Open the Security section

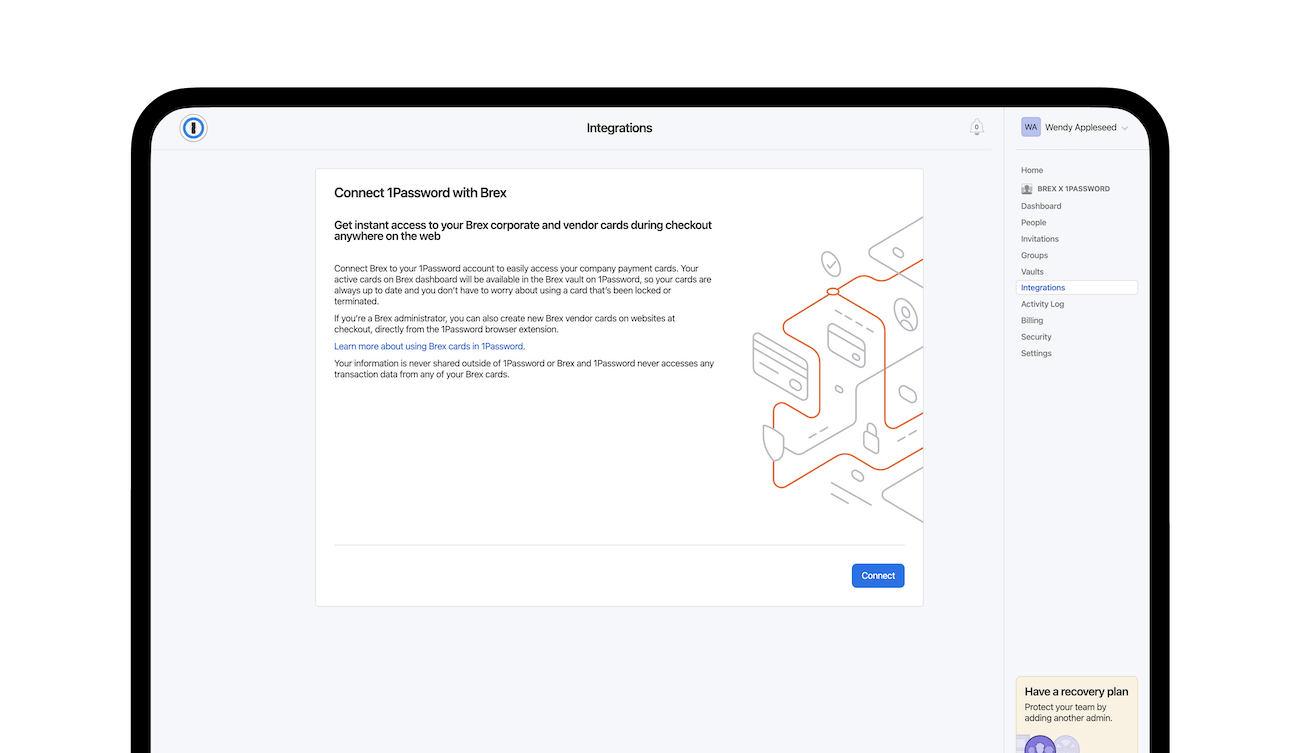[1036, 337]
